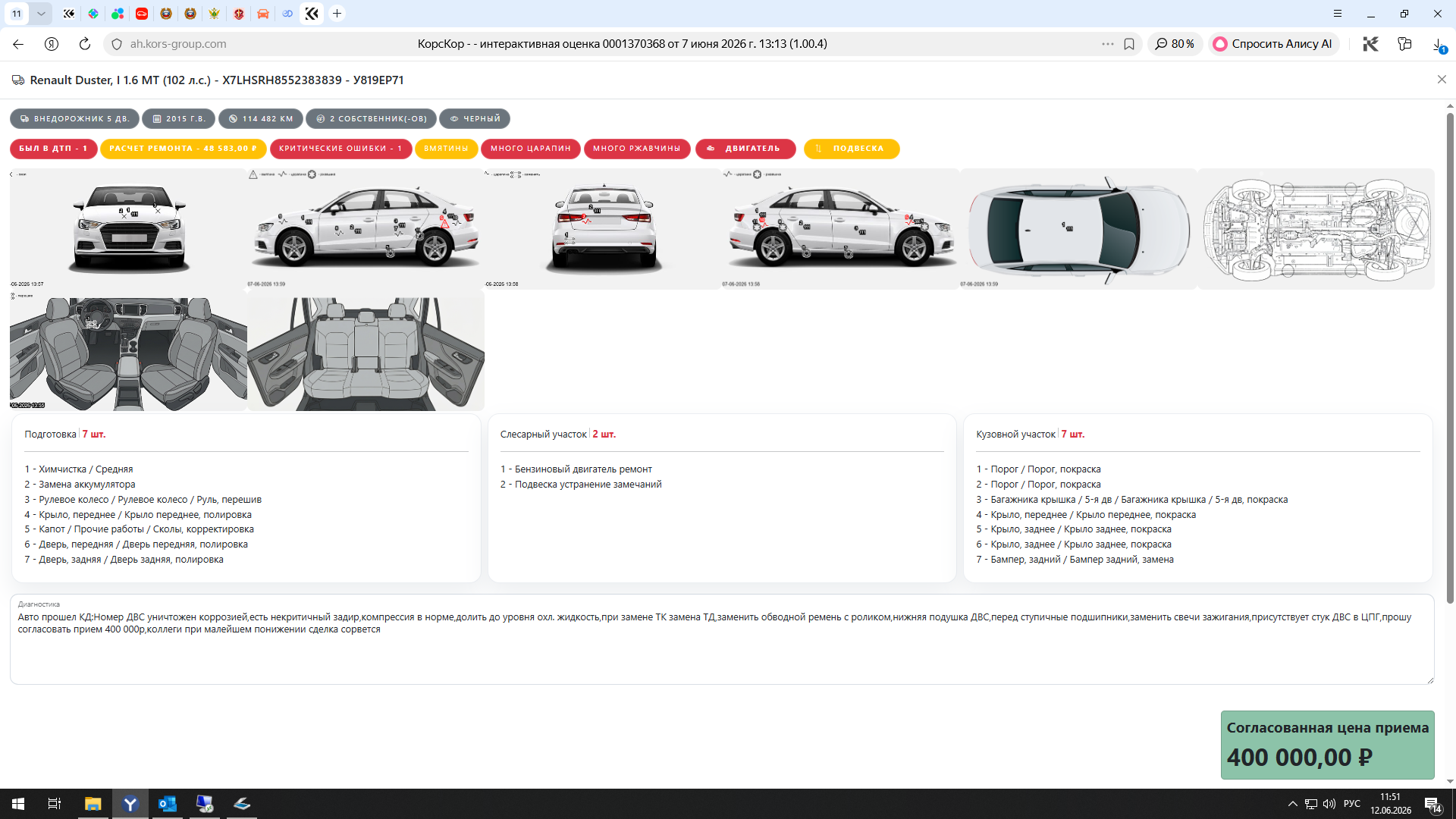
Task: Click the page vertical scrollbar thumb
Action: coord(1450,358)
